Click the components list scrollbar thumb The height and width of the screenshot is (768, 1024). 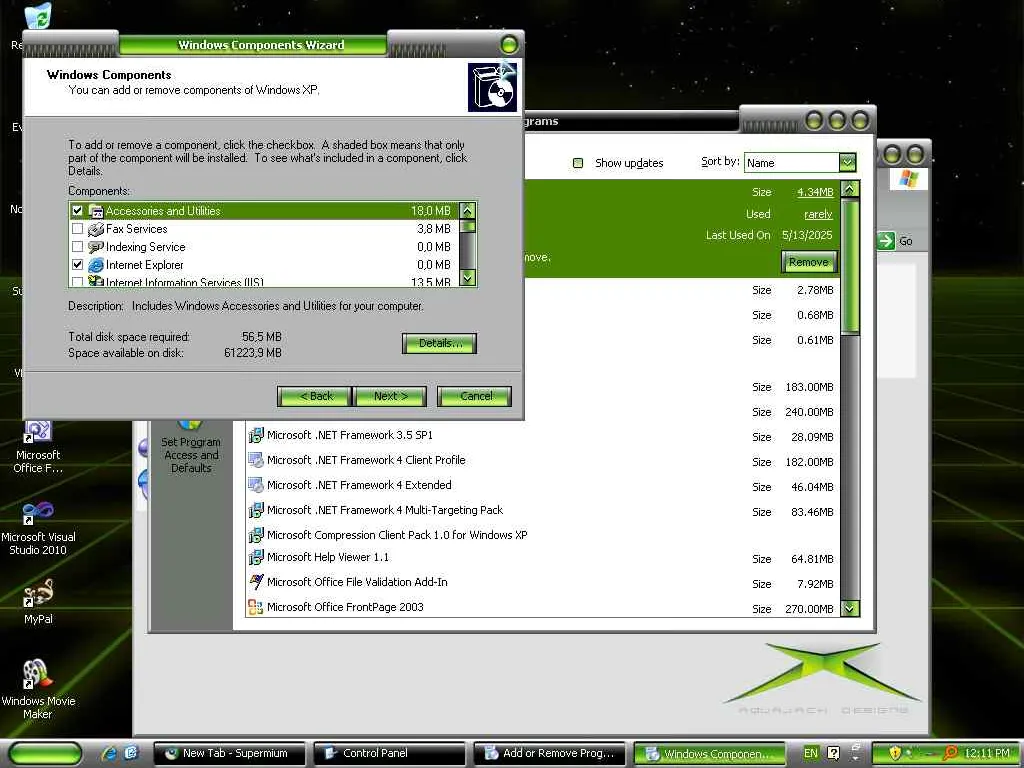coord(468,226)
